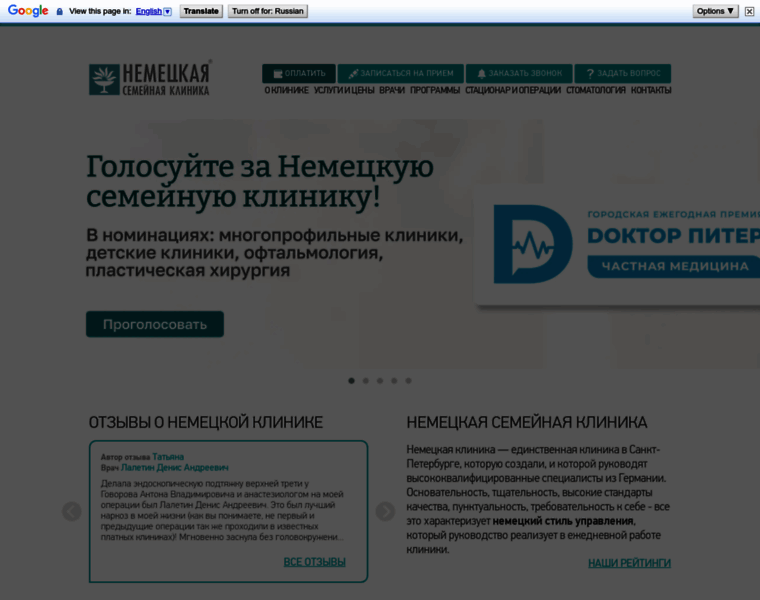Open the О клинике menu
Viewport: 760px width, 600px height.
[286, 90]
